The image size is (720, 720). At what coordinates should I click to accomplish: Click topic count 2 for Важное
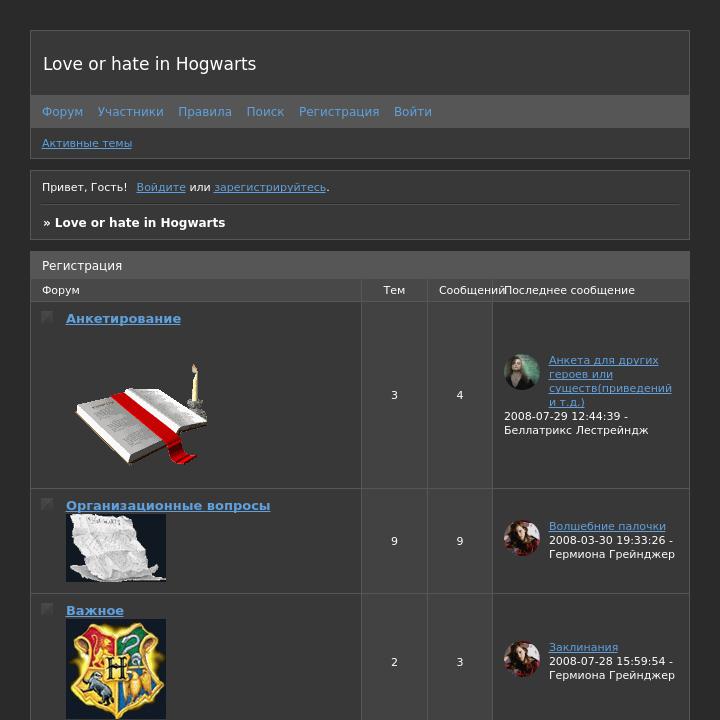click(x=394, y=662)
